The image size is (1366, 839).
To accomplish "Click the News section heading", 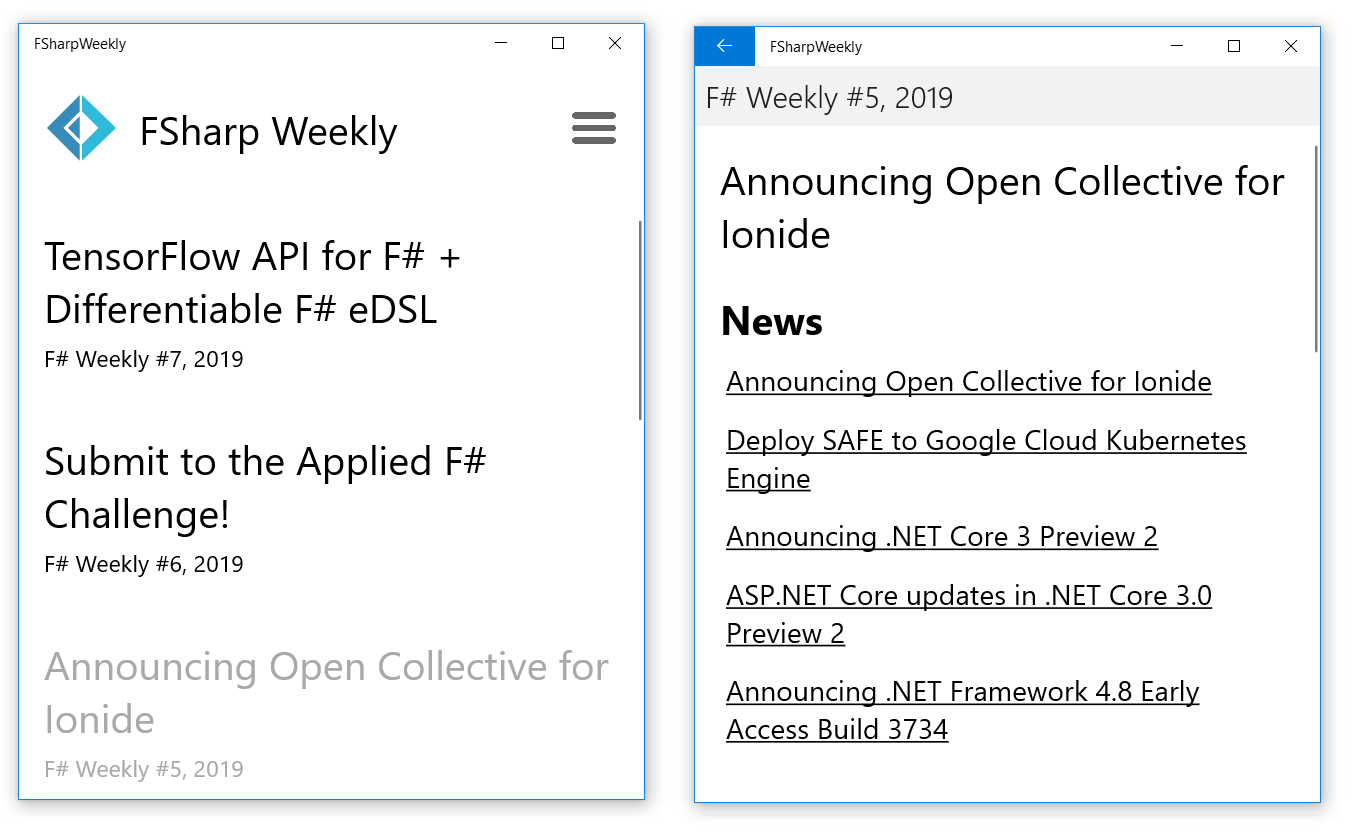I will (772, 321).
